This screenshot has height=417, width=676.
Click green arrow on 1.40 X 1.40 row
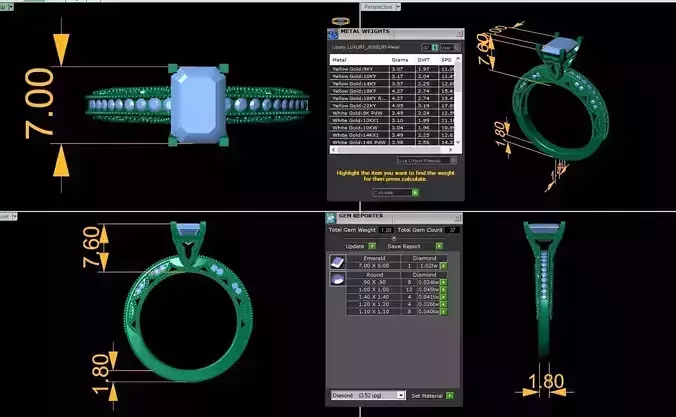[x=443, y=297]
